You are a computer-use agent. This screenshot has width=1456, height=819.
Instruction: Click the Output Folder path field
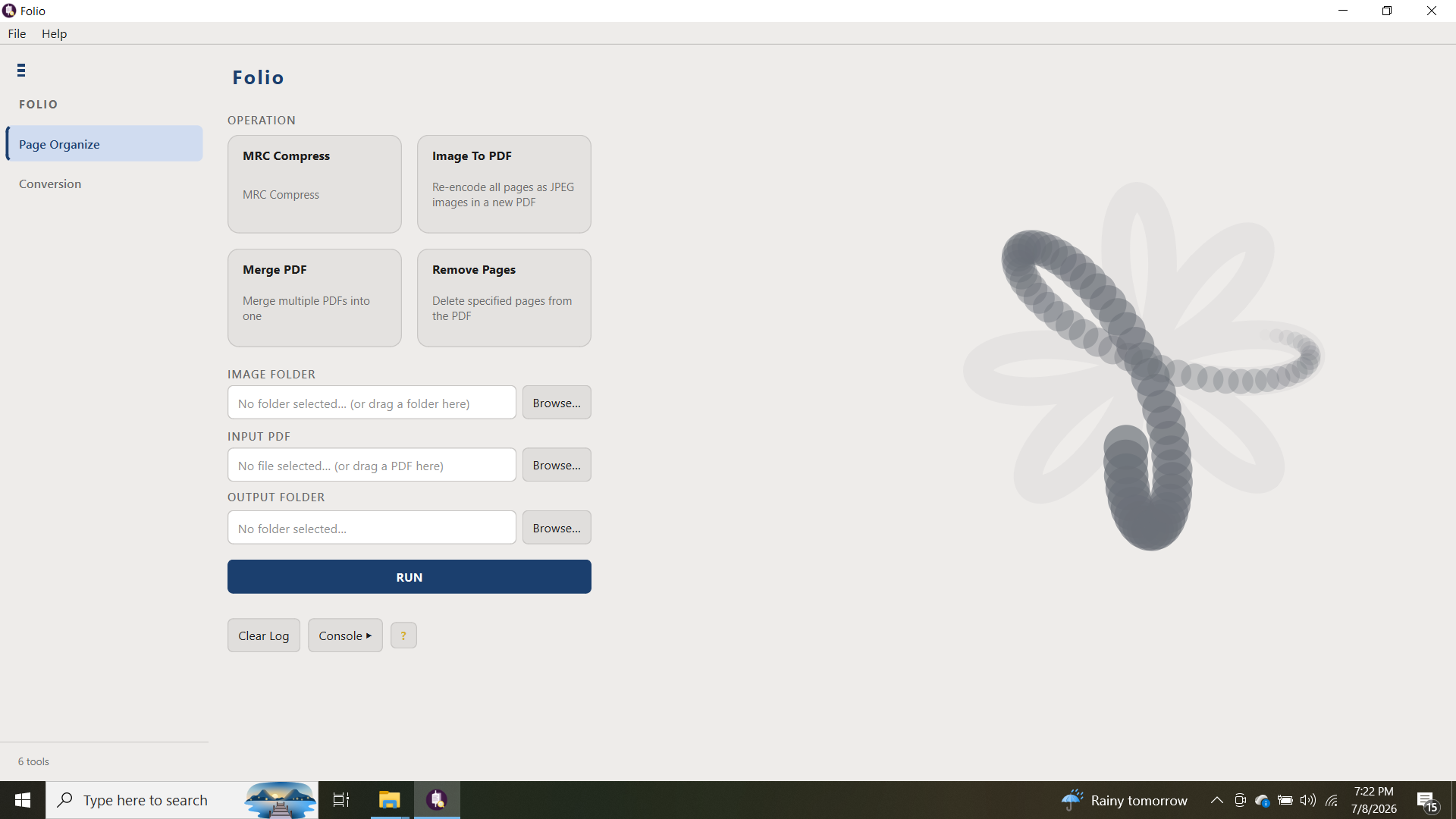coord(372,528)
